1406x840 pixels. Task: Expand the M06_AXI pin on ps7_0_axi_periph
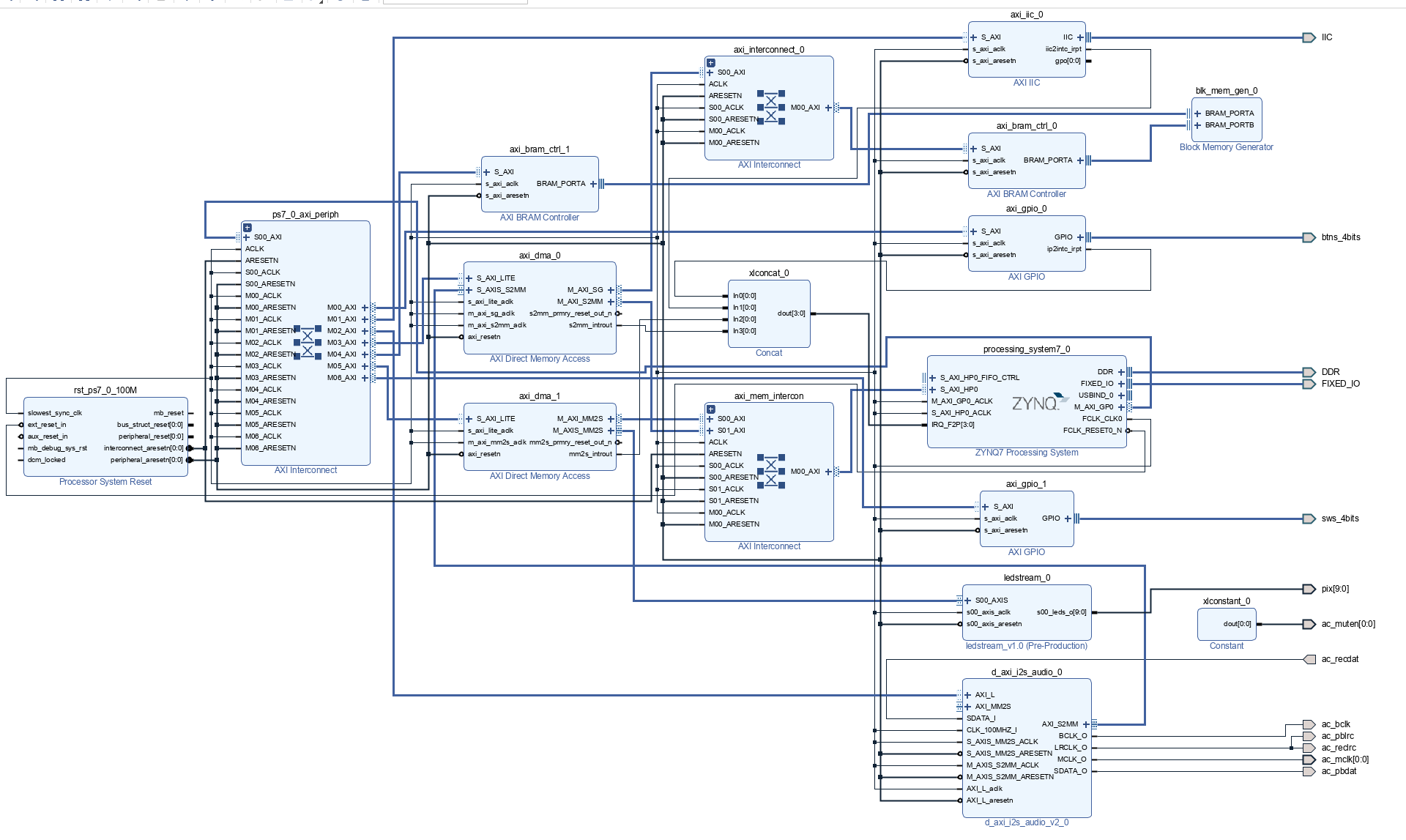point(365,378)
